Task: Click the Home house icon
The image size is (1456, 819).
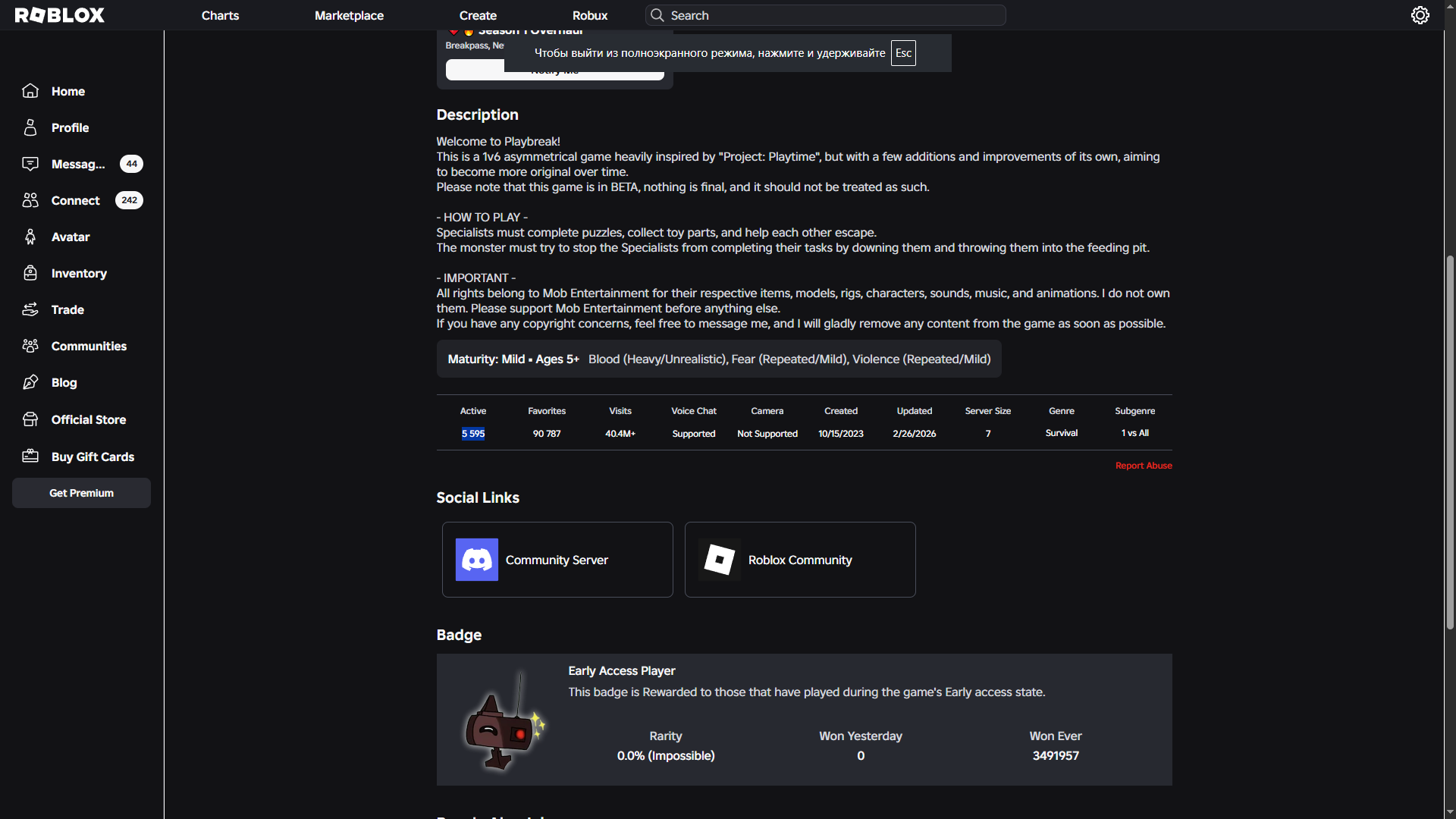Action: [x=30, y=91]
